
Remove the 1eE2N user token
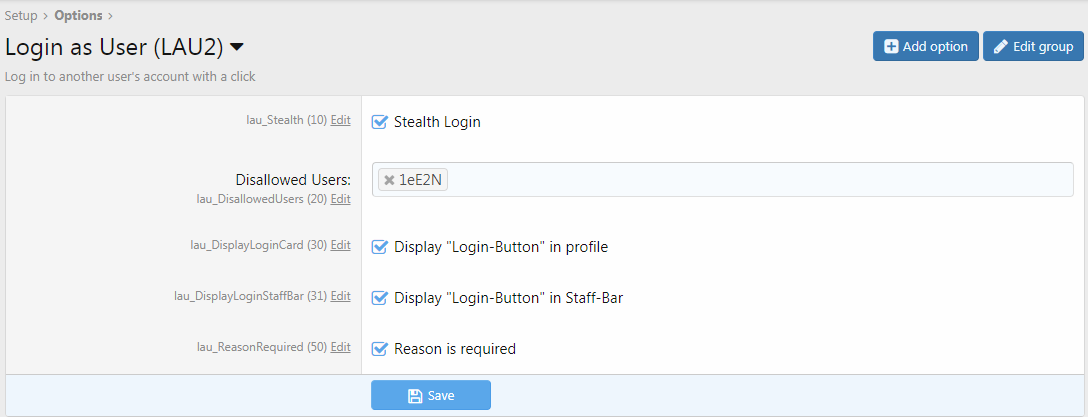pyautogui.click(x=389, y=180)
